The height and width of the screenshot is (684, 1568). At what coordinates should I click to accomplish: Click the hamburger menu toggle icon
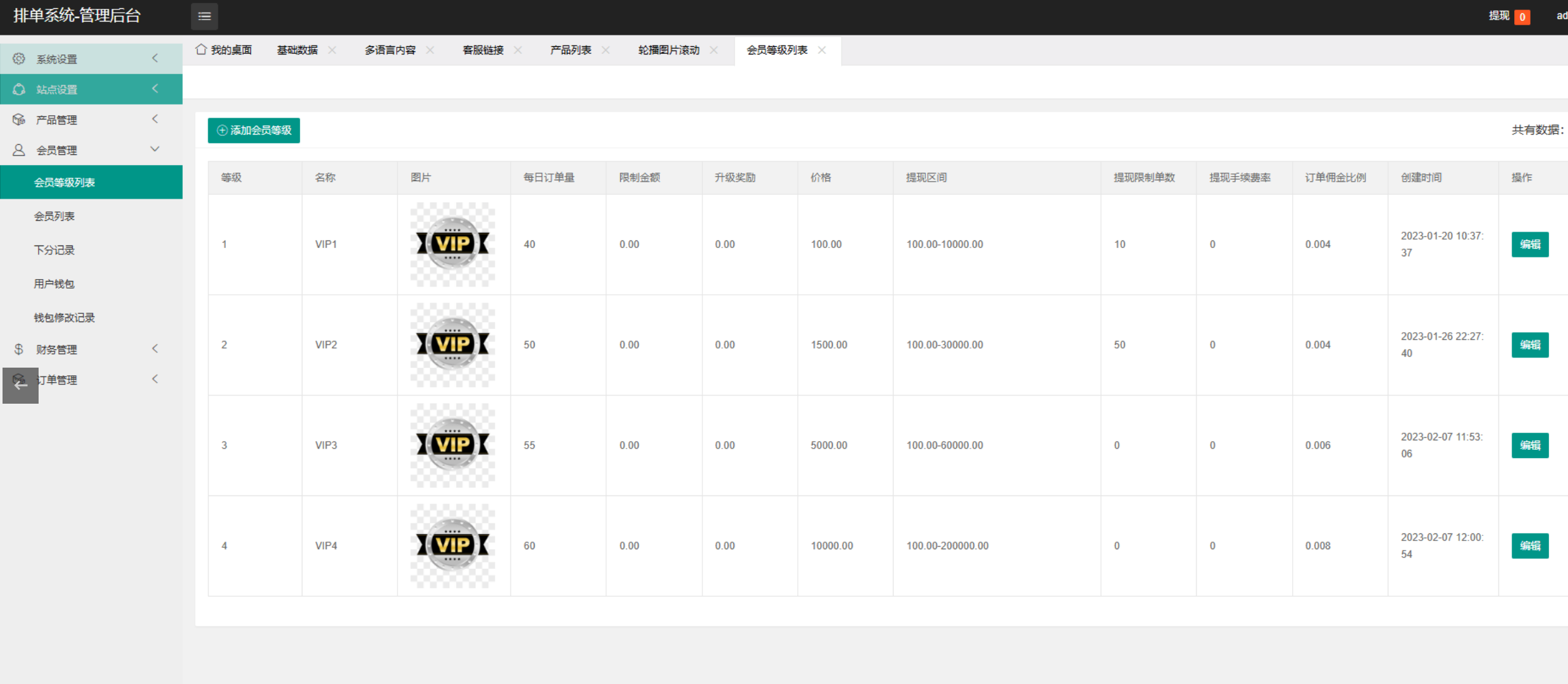tap(204, 16)
